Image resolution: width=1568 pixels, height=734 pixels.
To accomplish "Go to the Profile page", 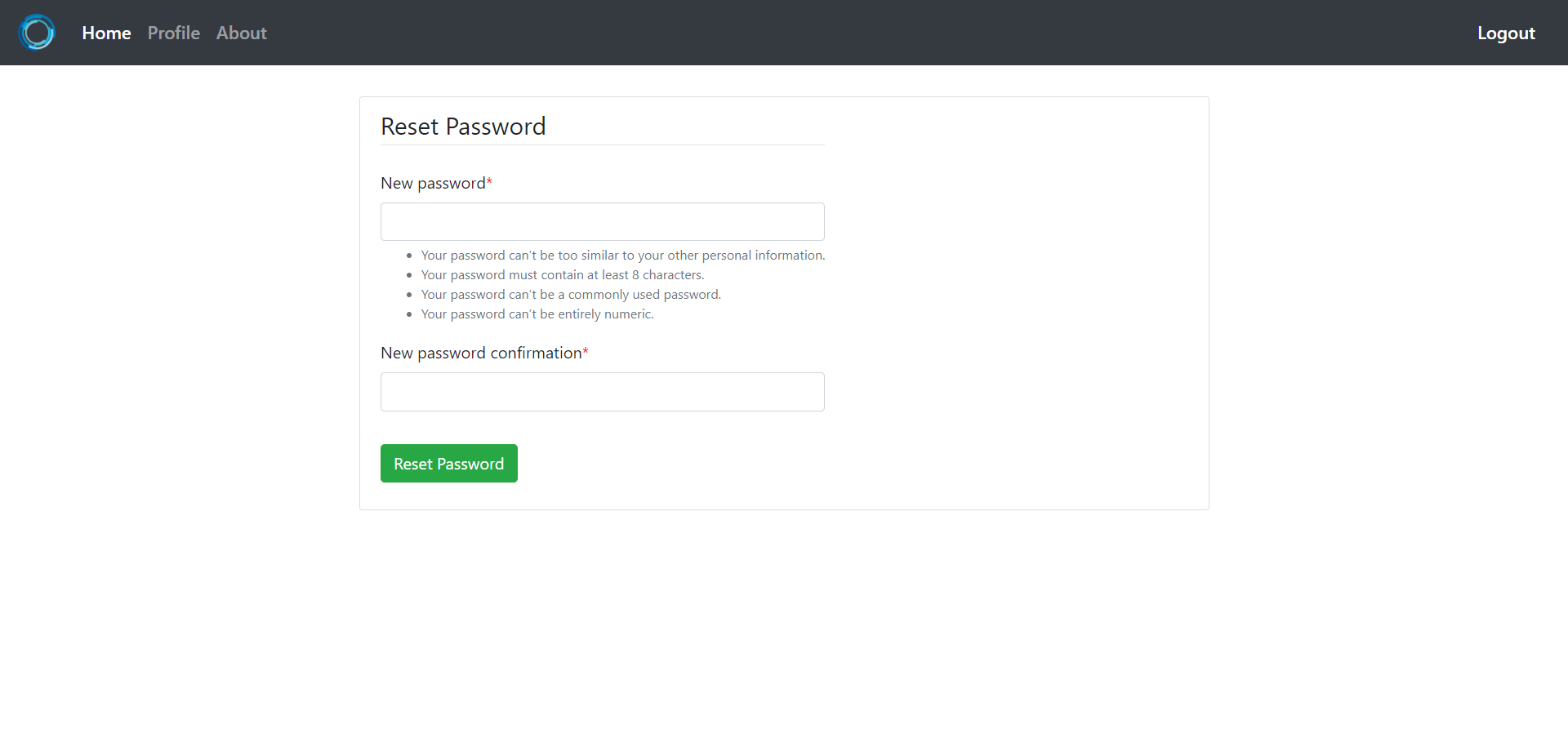I will [x=174, y=33].
